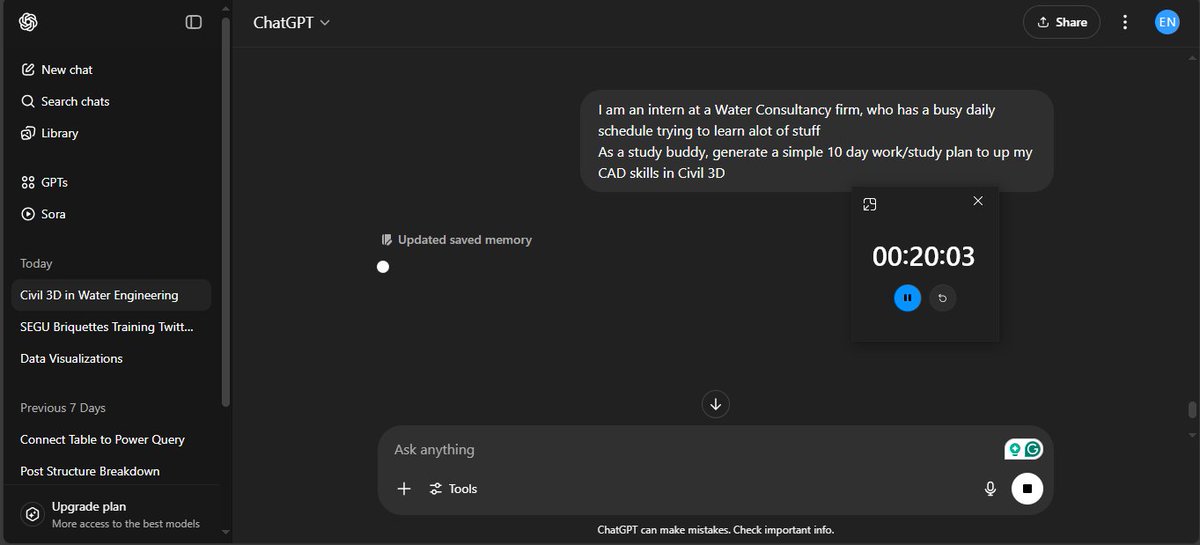Click the Sora play icon

click(28, 214)
